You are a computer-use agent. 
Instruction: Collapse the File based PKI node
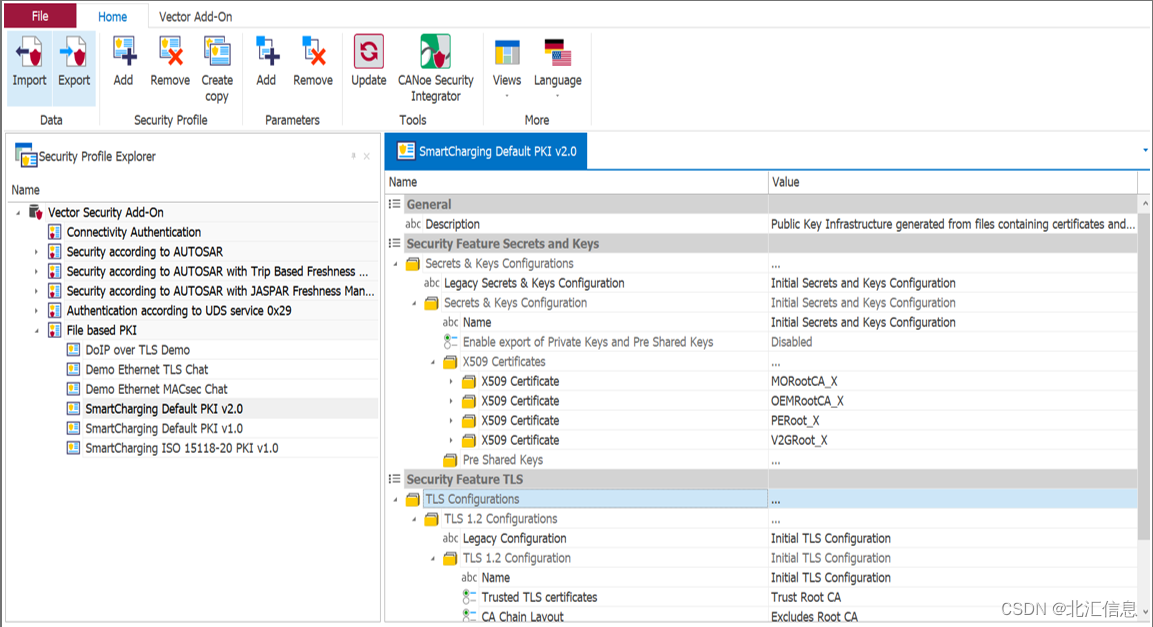point(36,331)
